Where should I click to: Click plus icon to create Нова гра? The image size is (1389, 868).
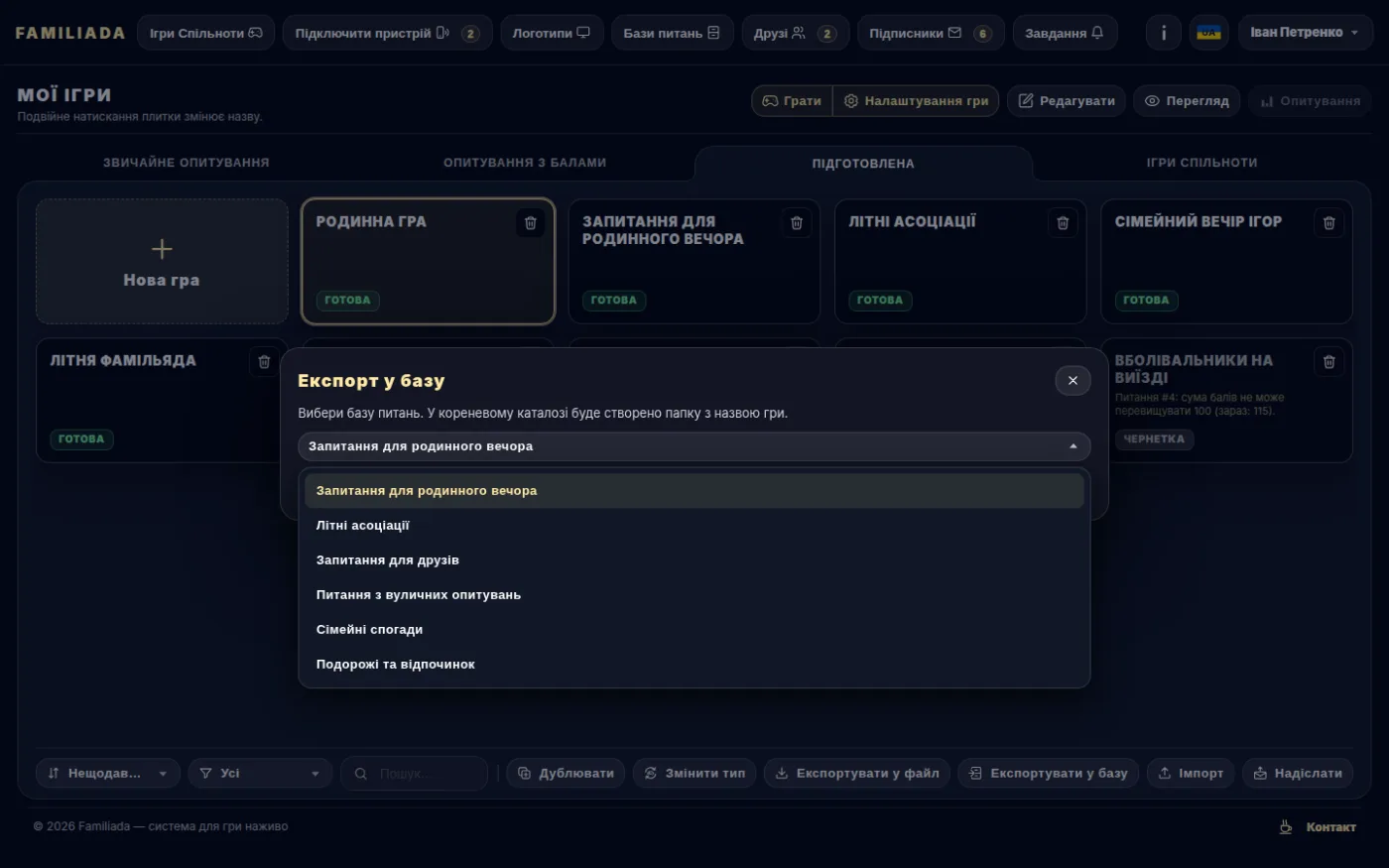(162, 249)
